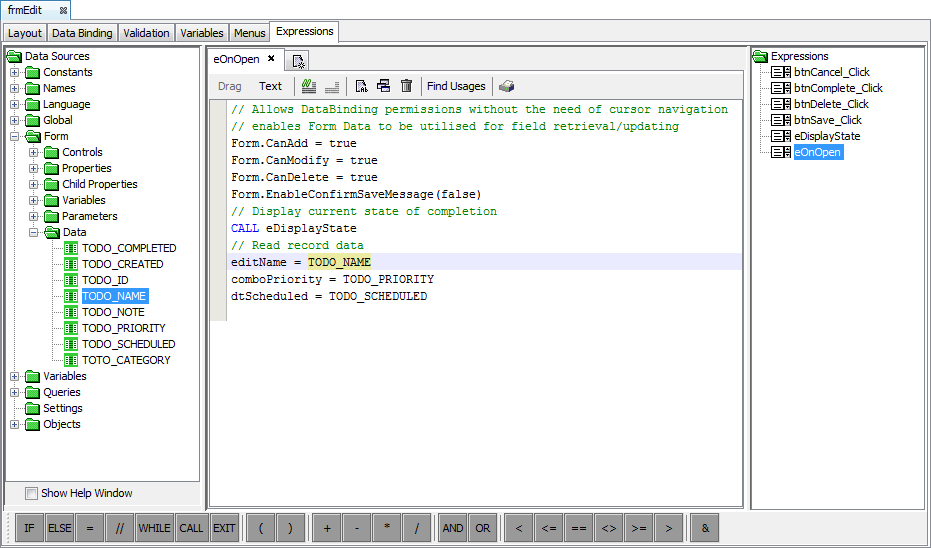
Task: Click the printer icon in toolbar
Action: coord(507,86)
